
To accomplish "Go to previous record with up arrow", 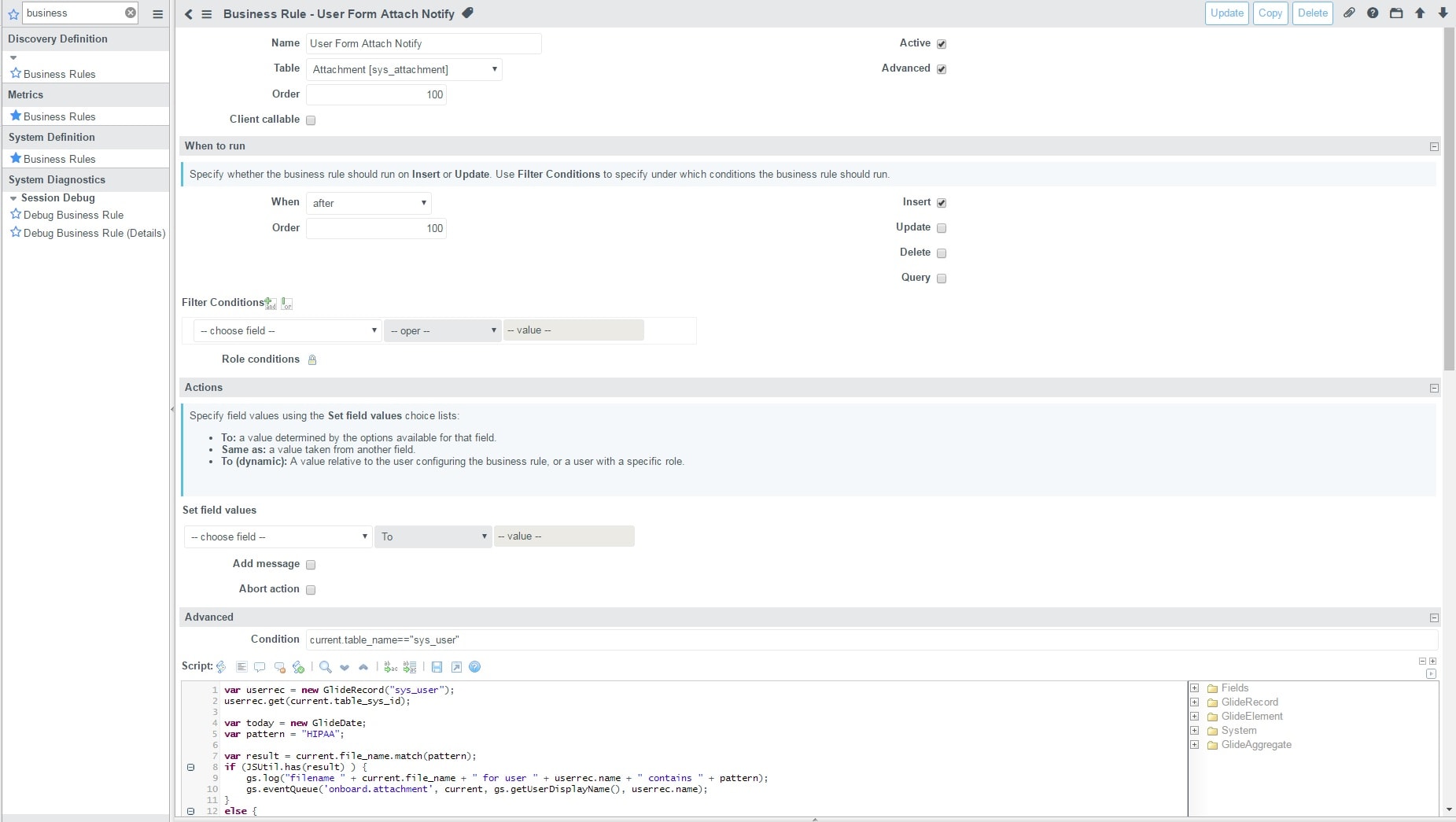I will 1420,13.
